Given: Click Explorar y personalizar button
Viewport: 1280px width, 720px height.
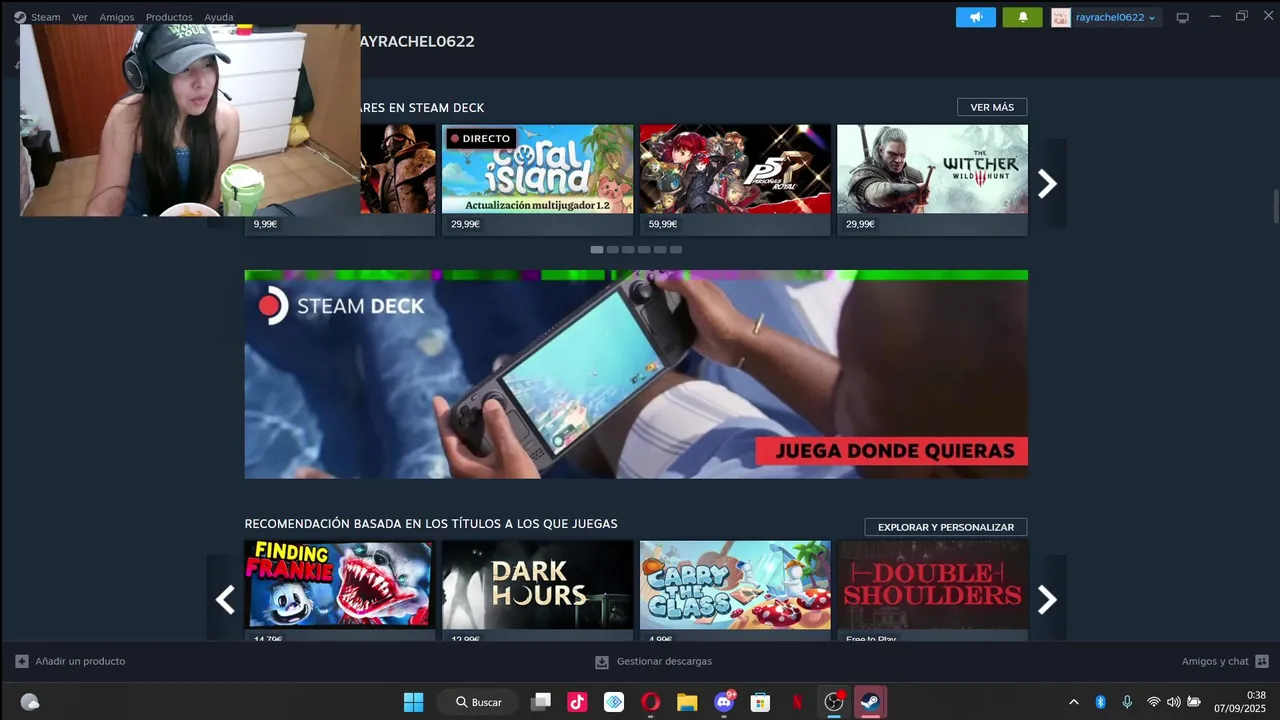Looking at the screenshot, I should click(x=946, y=527).
